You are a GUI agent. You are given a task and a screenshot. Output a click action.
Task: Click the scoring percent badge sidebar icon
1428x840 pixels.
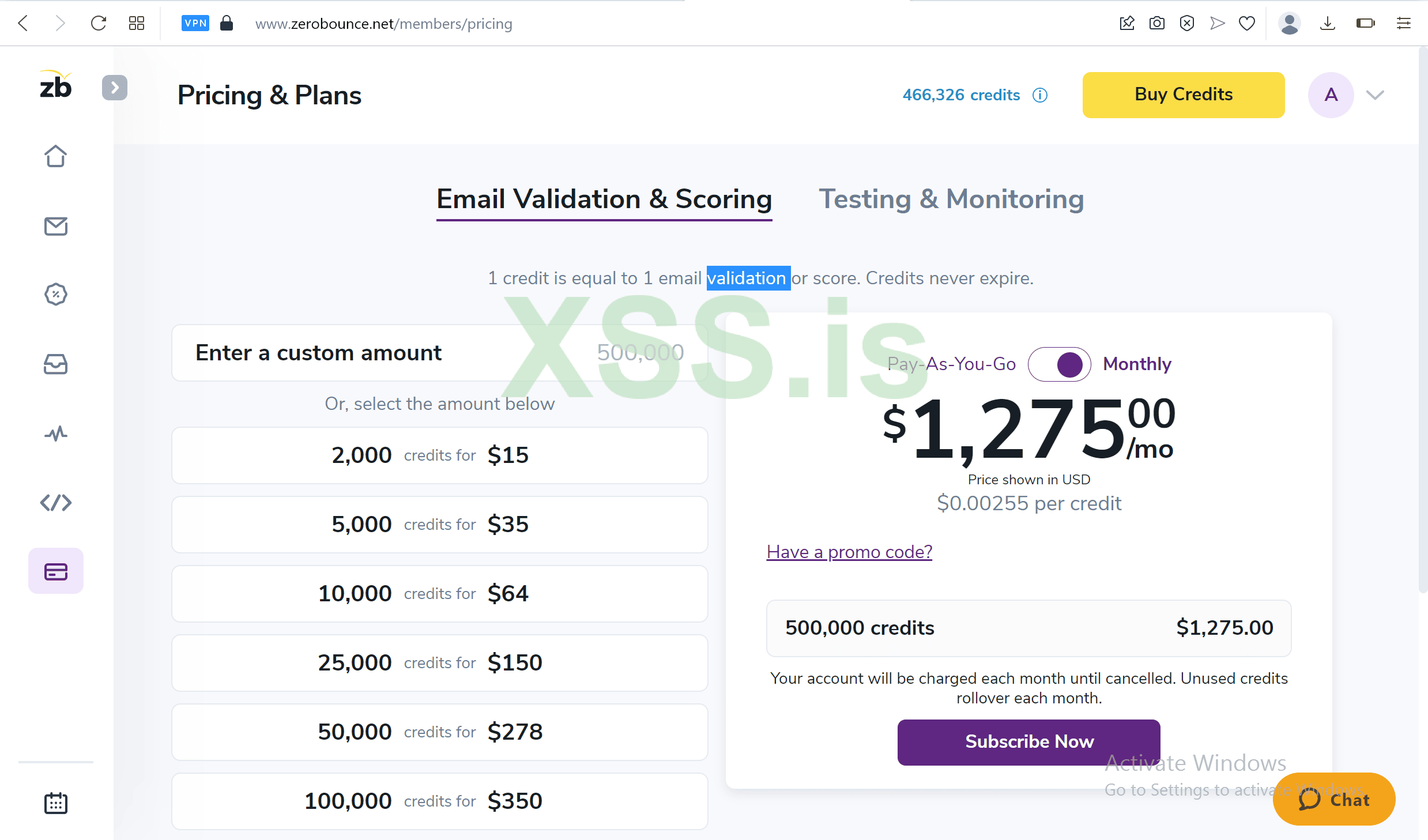coord(55,295)
